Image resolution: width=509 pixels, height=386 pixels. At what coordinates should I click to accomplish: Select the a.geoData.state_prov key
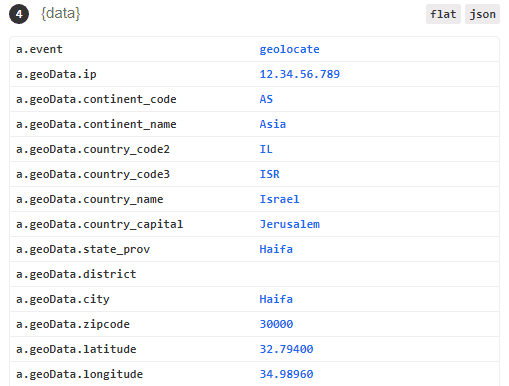pos(83,249)
